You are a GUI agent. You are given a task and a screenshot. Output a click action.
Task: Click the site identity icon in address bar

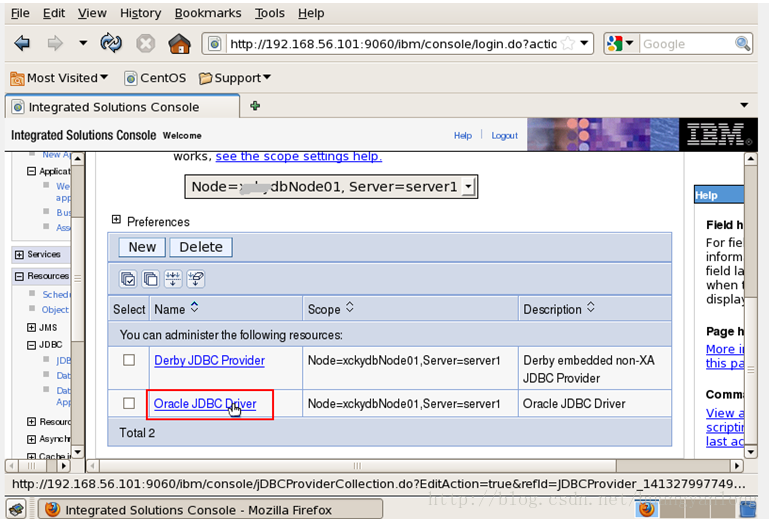tap(215, 44)
